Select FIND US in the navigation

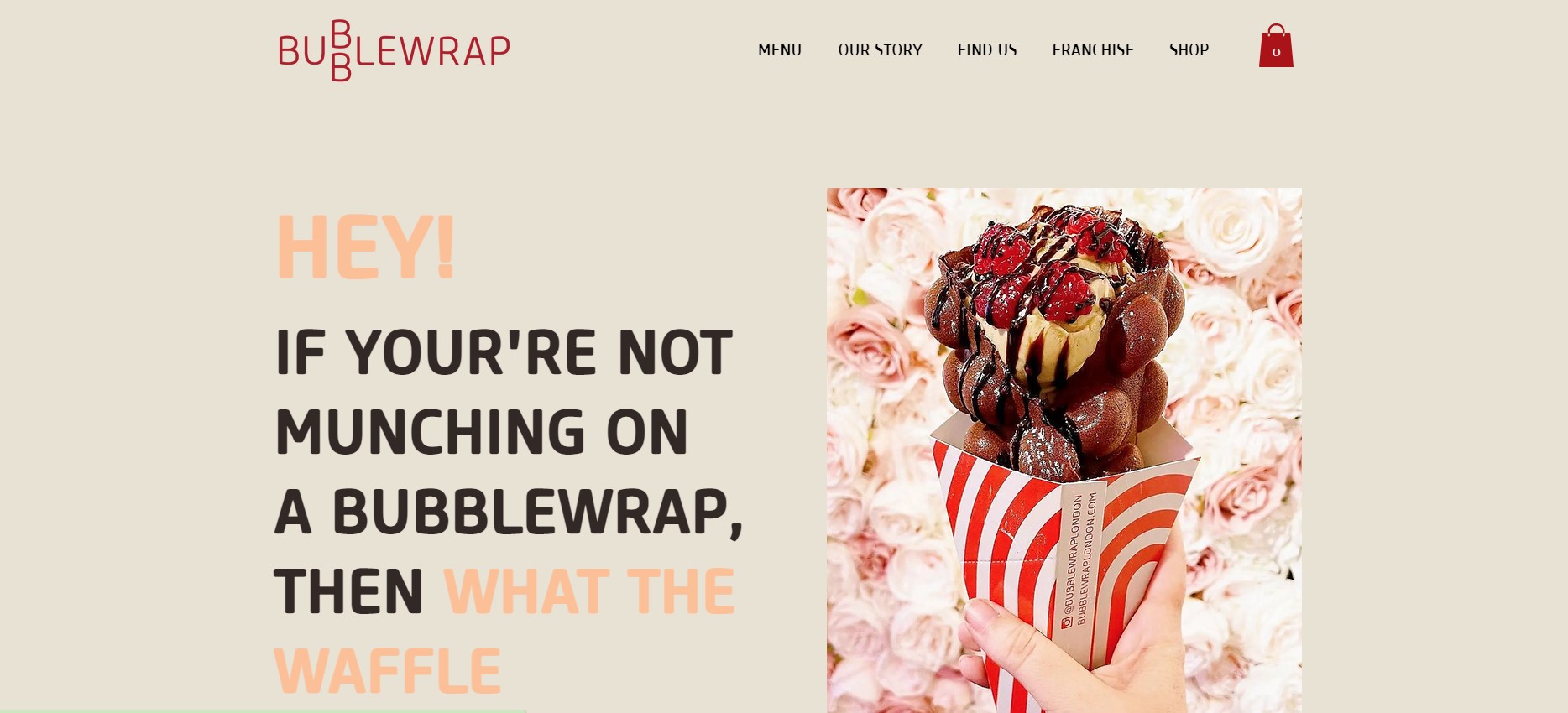[x=987, y=49]
